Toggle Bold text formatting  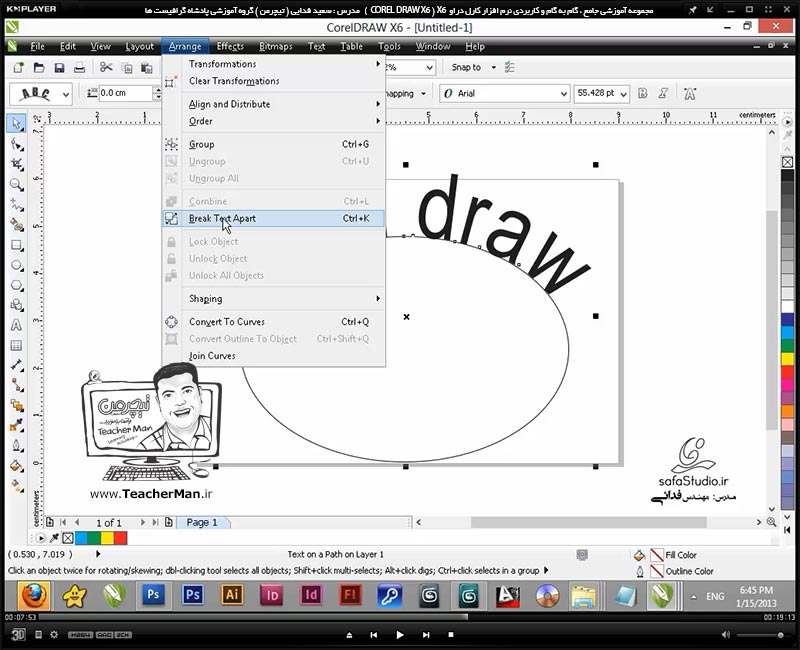643,93
